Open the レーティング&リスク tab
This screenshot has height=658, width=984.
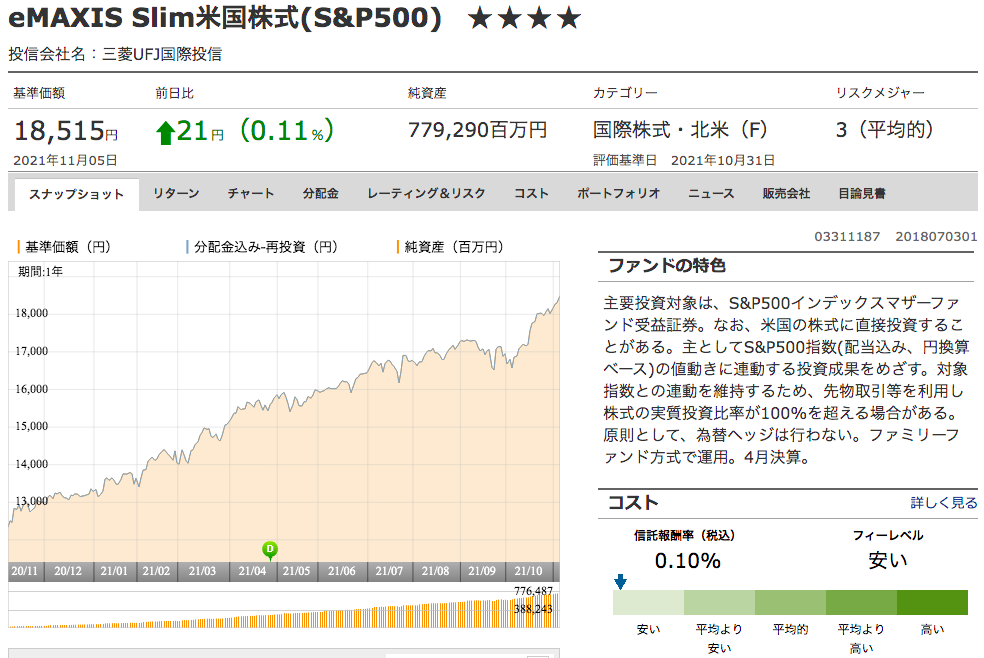point(426,193)
